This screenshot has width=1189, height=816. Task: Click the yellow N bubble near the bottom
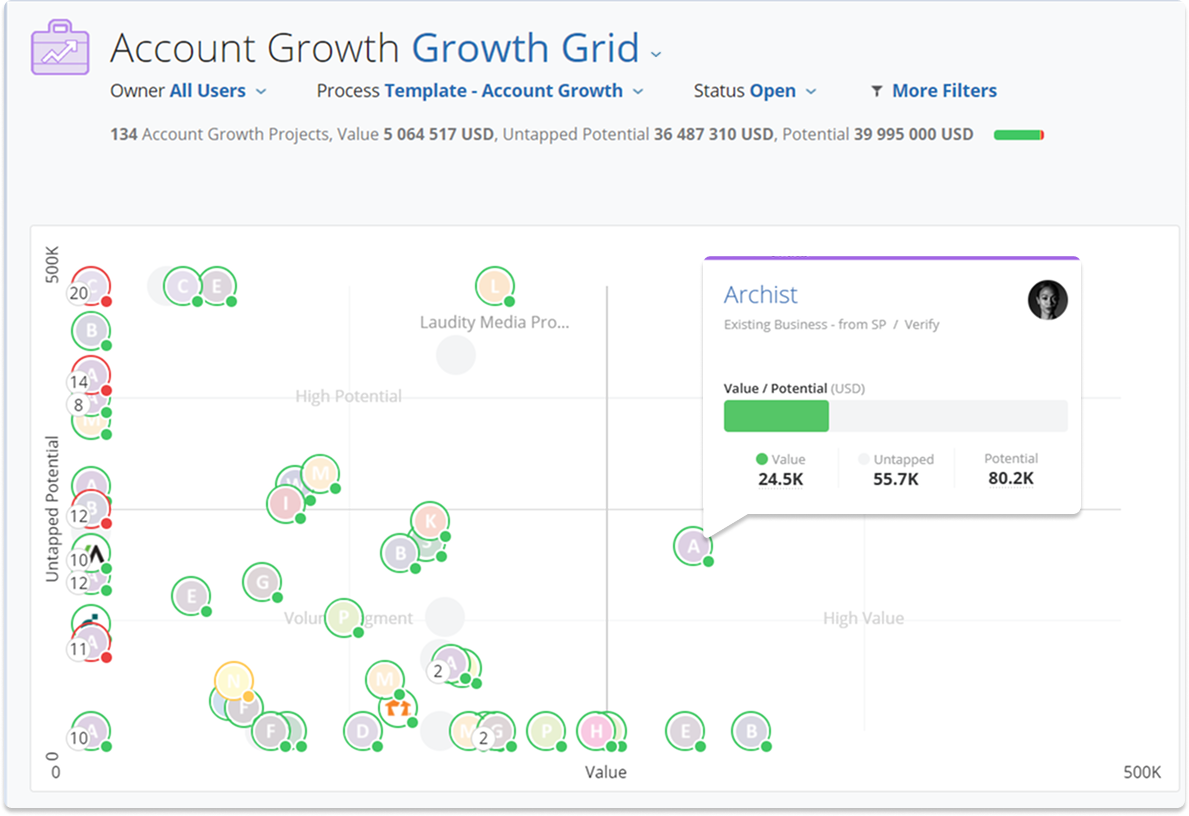tap(235, 682)
